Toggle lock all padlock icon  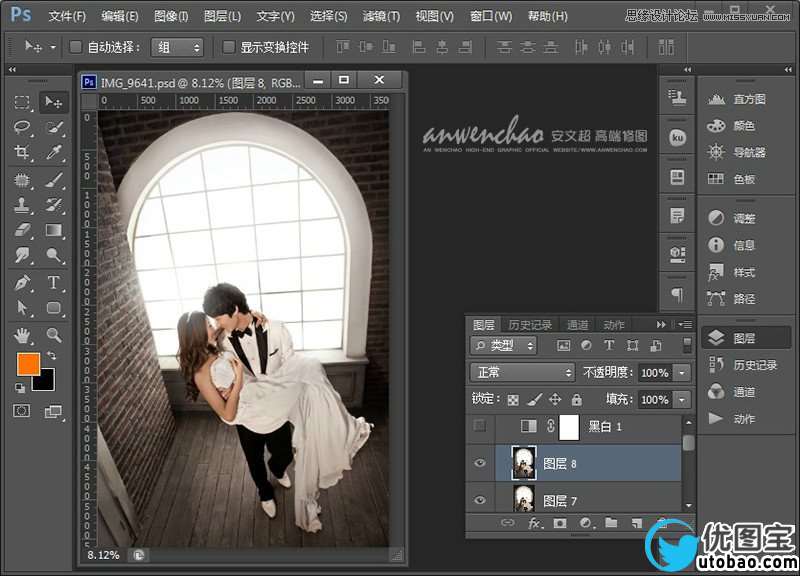pyautogui.click(x=577, y=399)
